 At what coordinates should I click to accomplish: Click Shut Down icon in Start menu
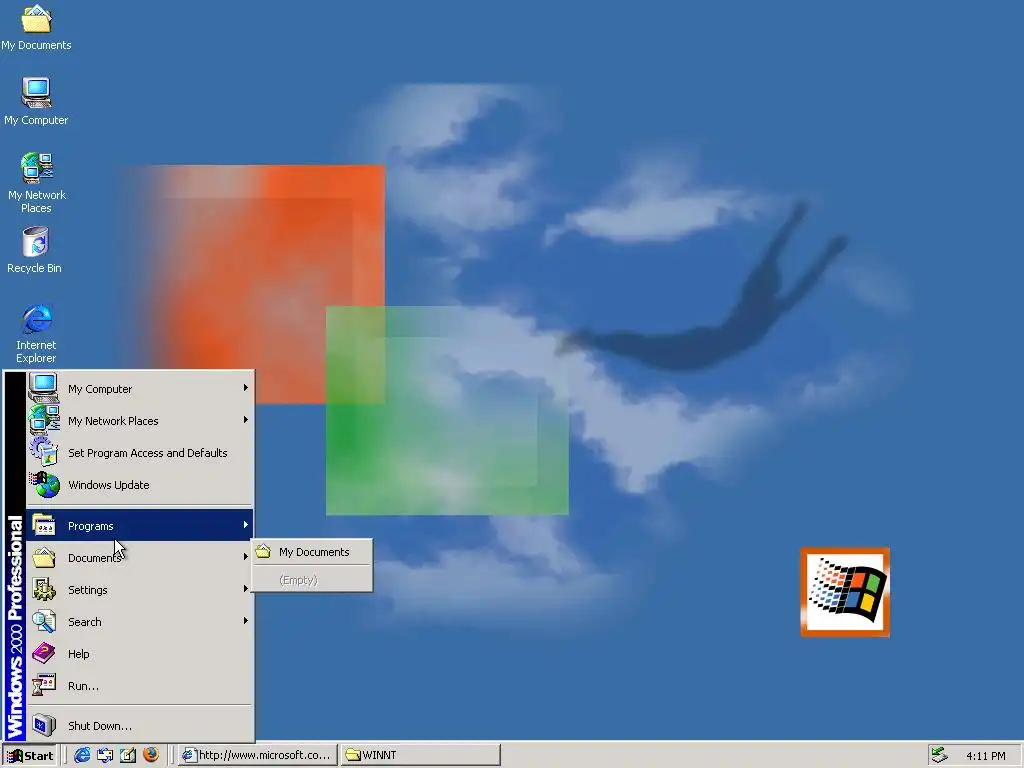[44, 725]
